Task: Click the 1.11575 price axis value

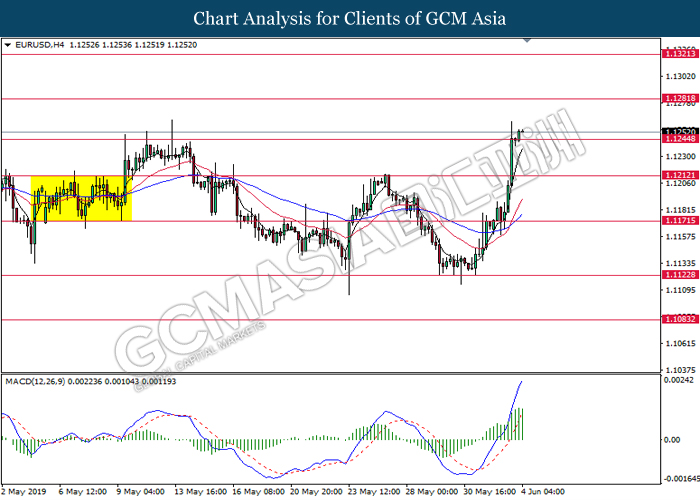Action: (680, 236)
